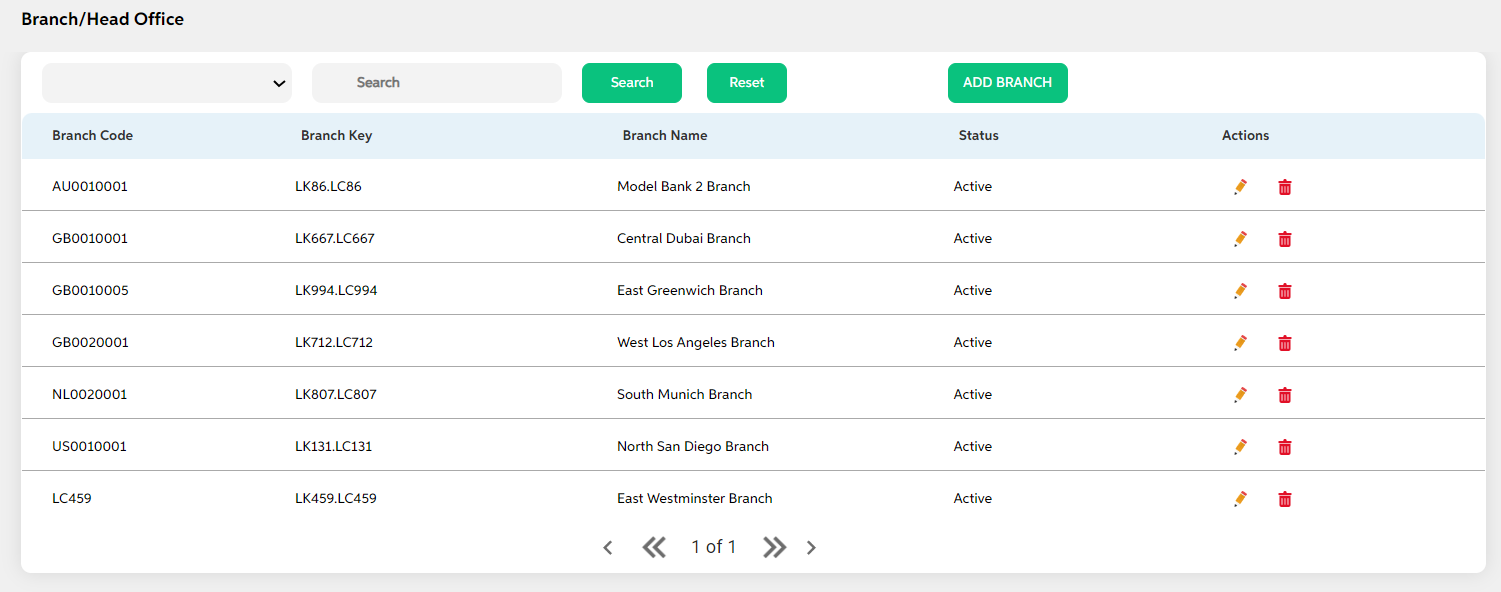Click the Reset button

point(747,83)
